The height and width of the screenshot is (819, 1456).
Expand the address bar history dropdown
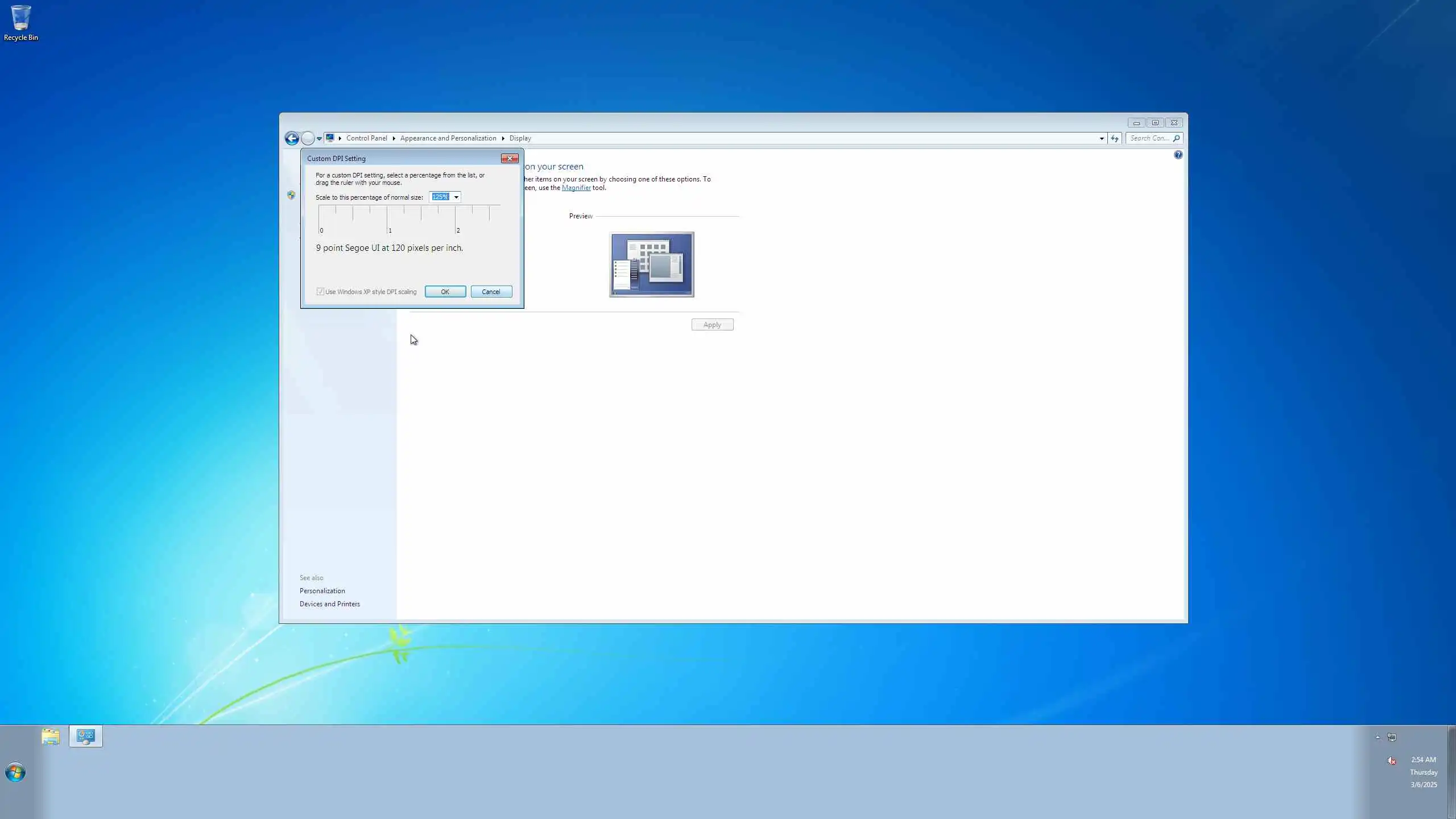coord(1102,138)
